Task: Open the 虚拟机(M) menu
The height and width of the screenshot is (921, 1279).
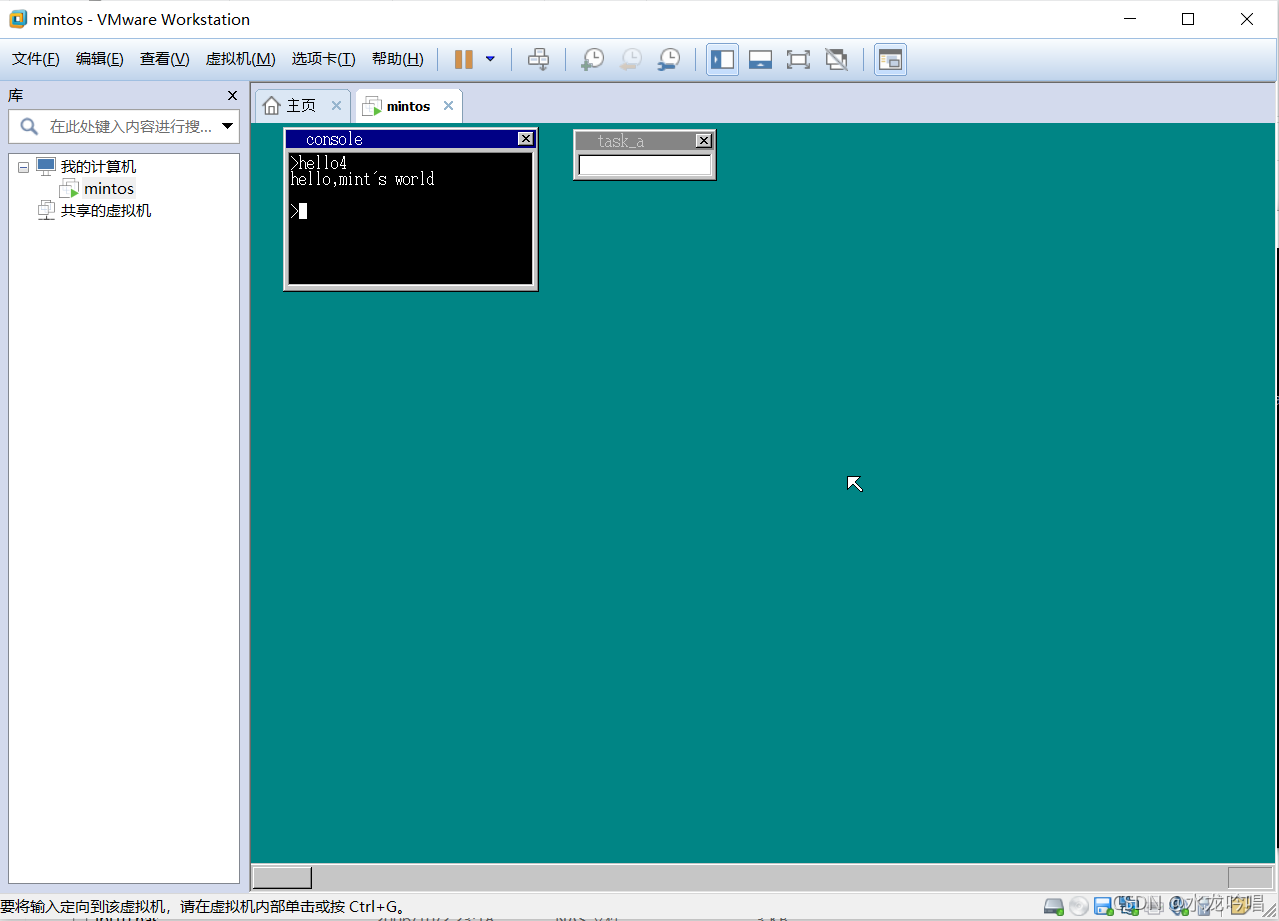Action: tap(240, 59)
